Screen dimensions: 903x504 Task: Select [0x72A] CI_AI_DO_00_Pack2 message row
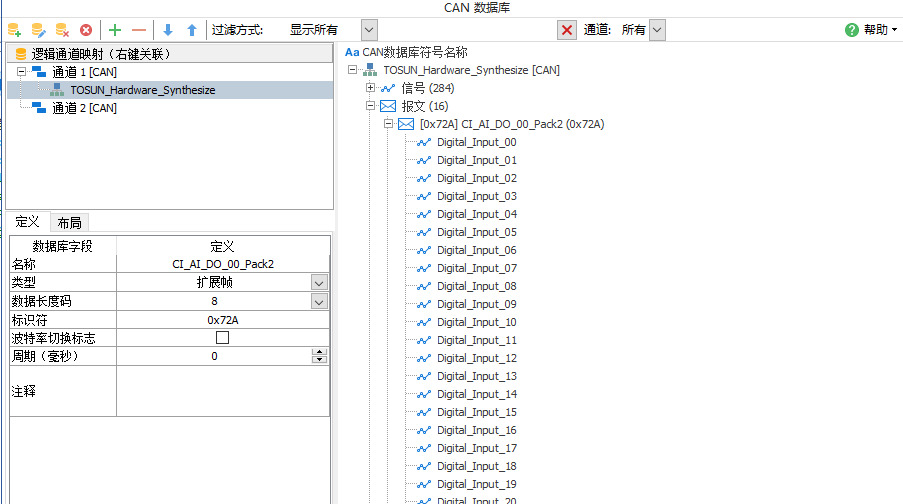tap(512, 124)
